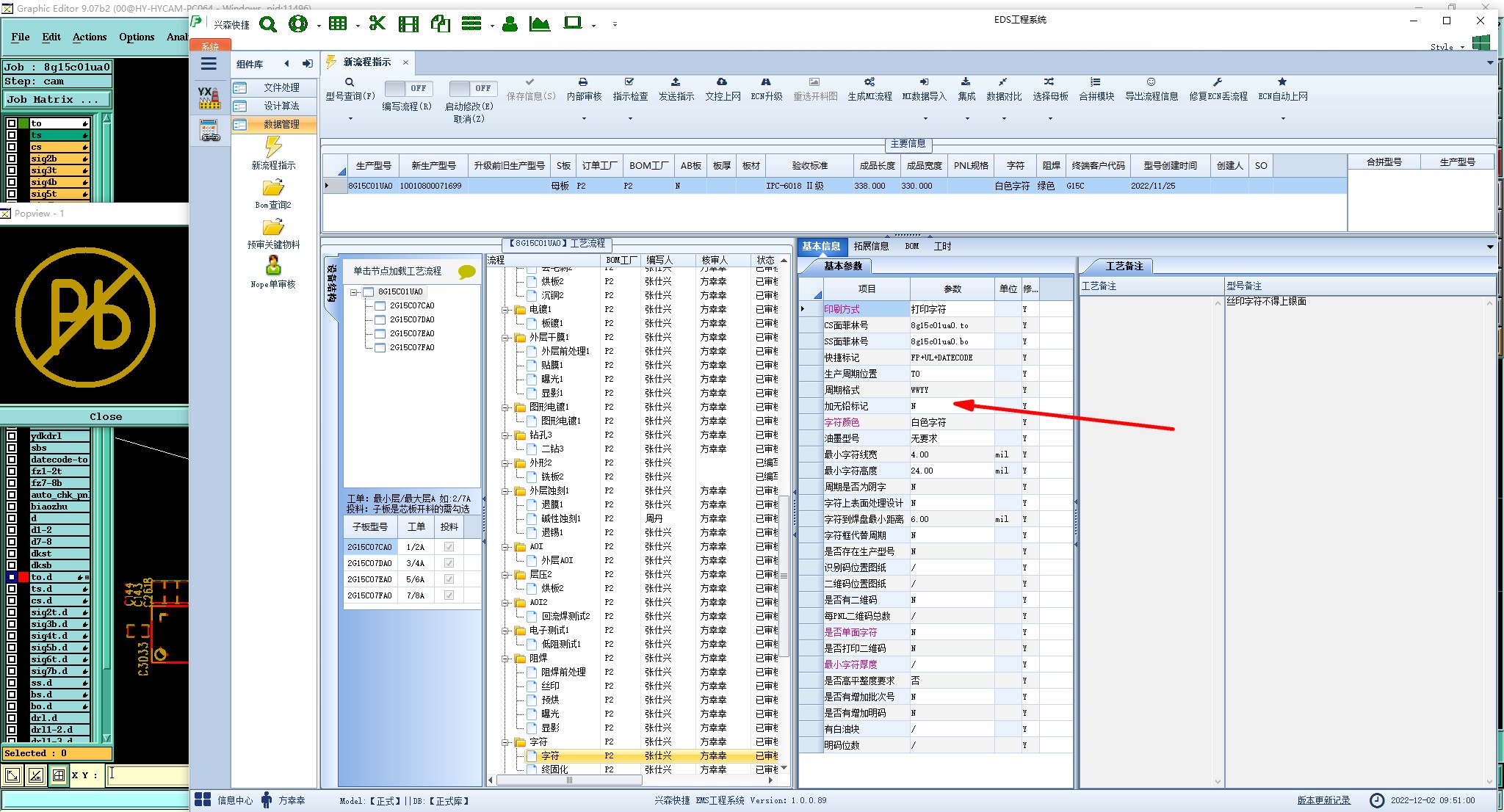Click the X Y coordinate input field
Image resolution: width=1504 pixels, height=812 pixels.
[x=147, y=775]
